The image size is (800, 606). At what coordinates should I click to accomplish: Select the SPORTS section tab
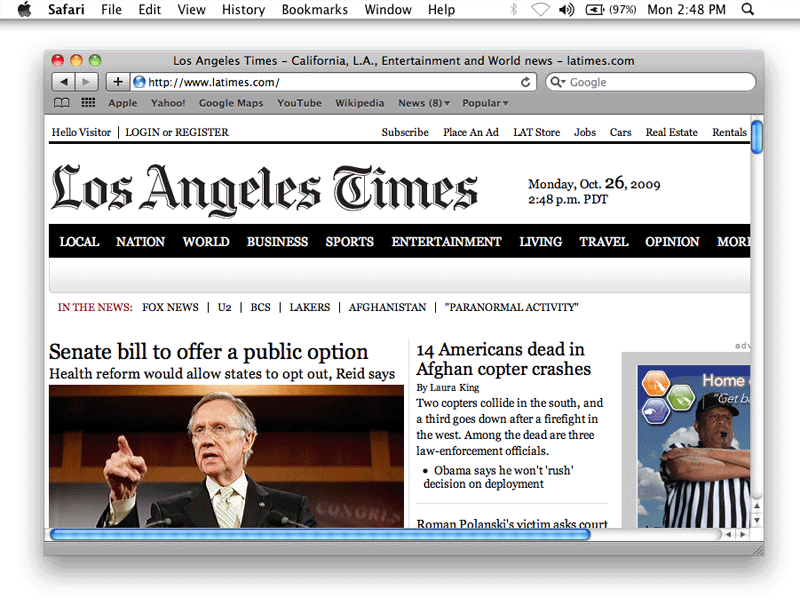[349, 241]
